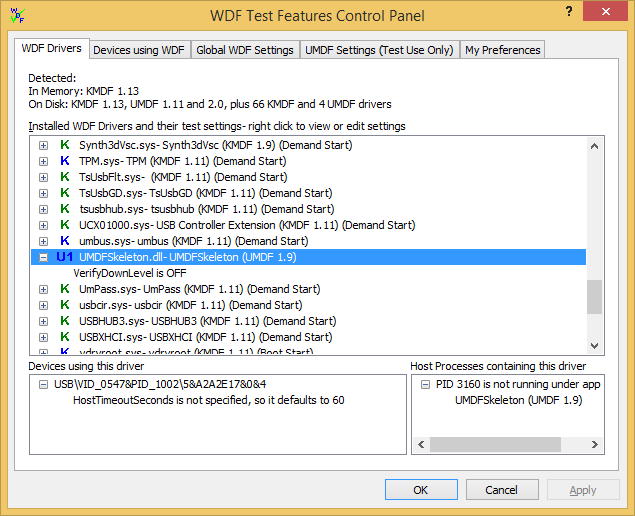Image resolution: width=635 pixels, height=516 pixels.
Task: Expand the Synth3dVsc.sys driver node
Action: coord(43,145)
